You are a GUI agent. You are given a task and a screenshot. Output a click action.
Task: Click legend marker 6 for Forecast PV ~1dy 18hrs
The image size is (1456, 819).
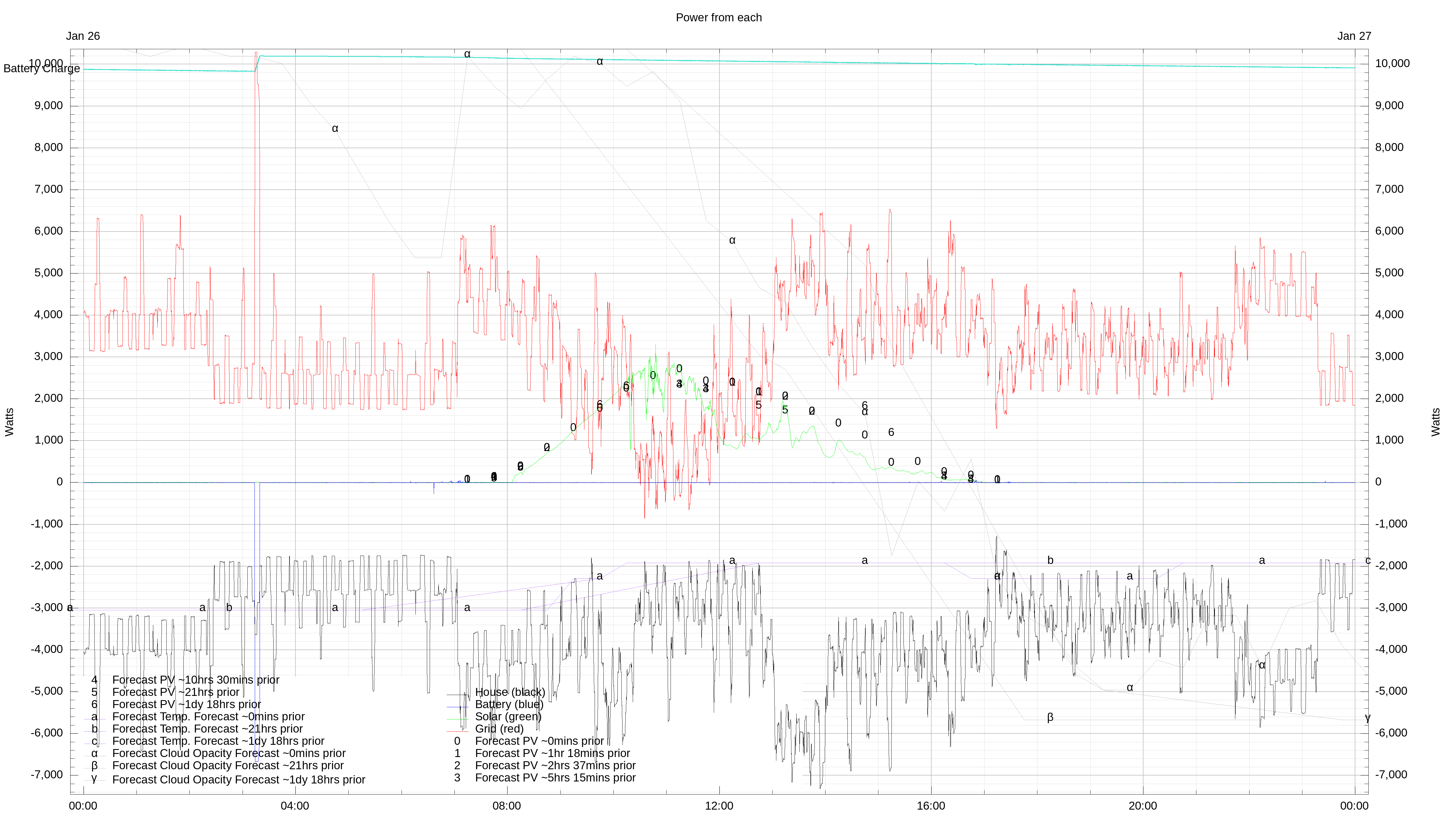point(94,705)
